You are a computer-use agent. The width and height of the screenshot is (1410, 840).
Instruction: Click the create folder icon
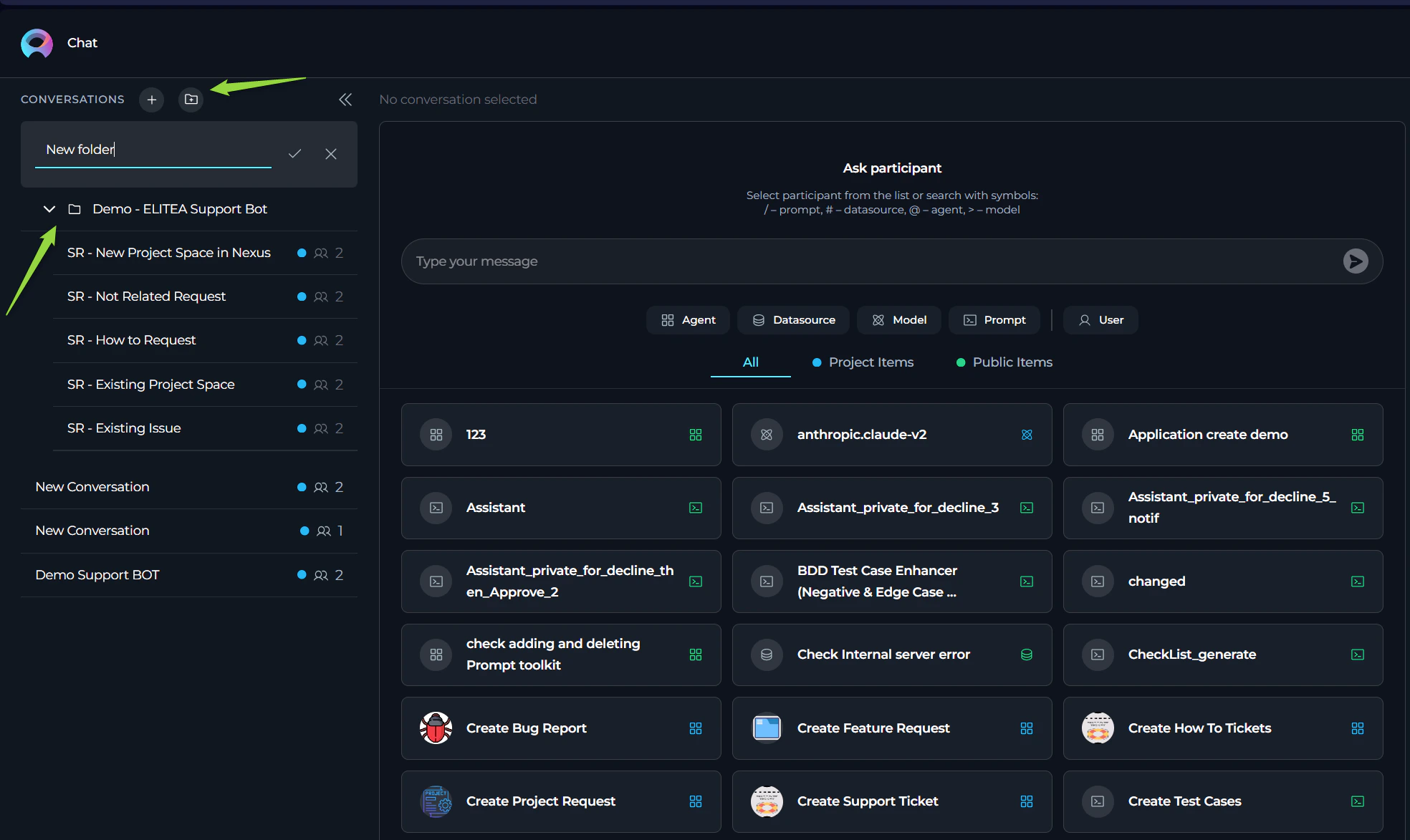191,100
